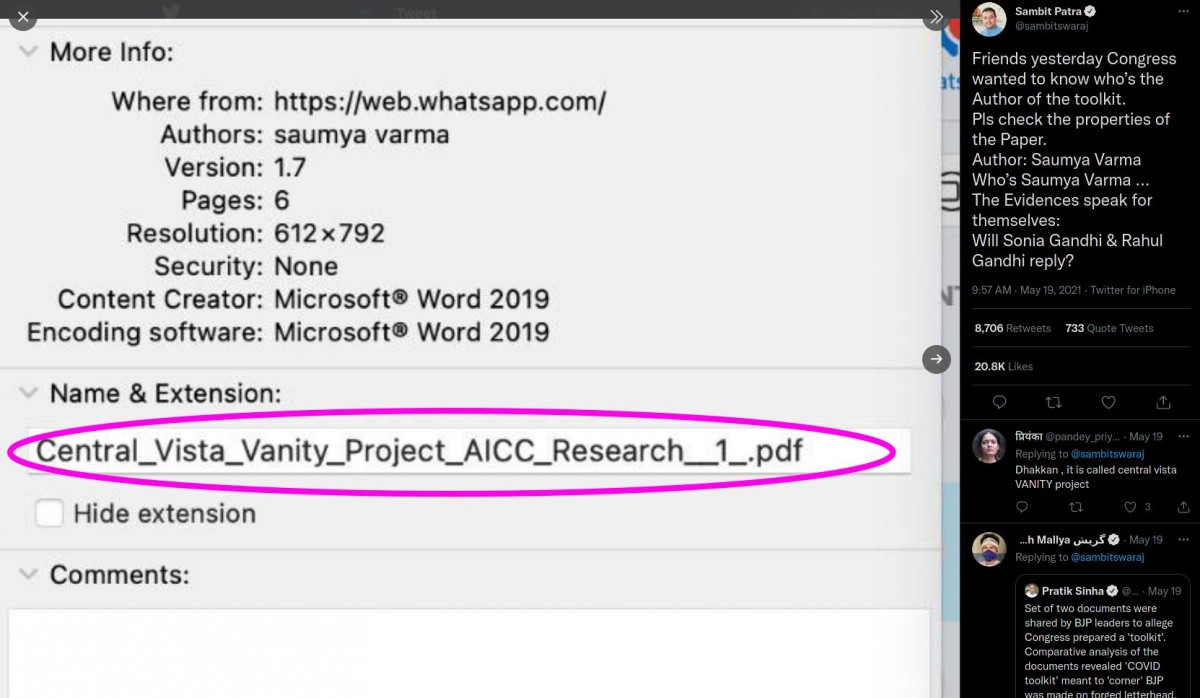Open more options on Mallya's reply
1200x698 pixels.
click(1183, 540)
